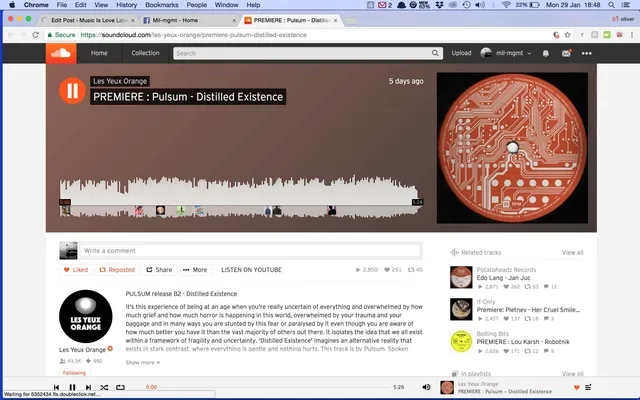The width and height of the screenshot is (640, 400).
Task: Open the notifications bell
Action: click(x=546, y=53)
